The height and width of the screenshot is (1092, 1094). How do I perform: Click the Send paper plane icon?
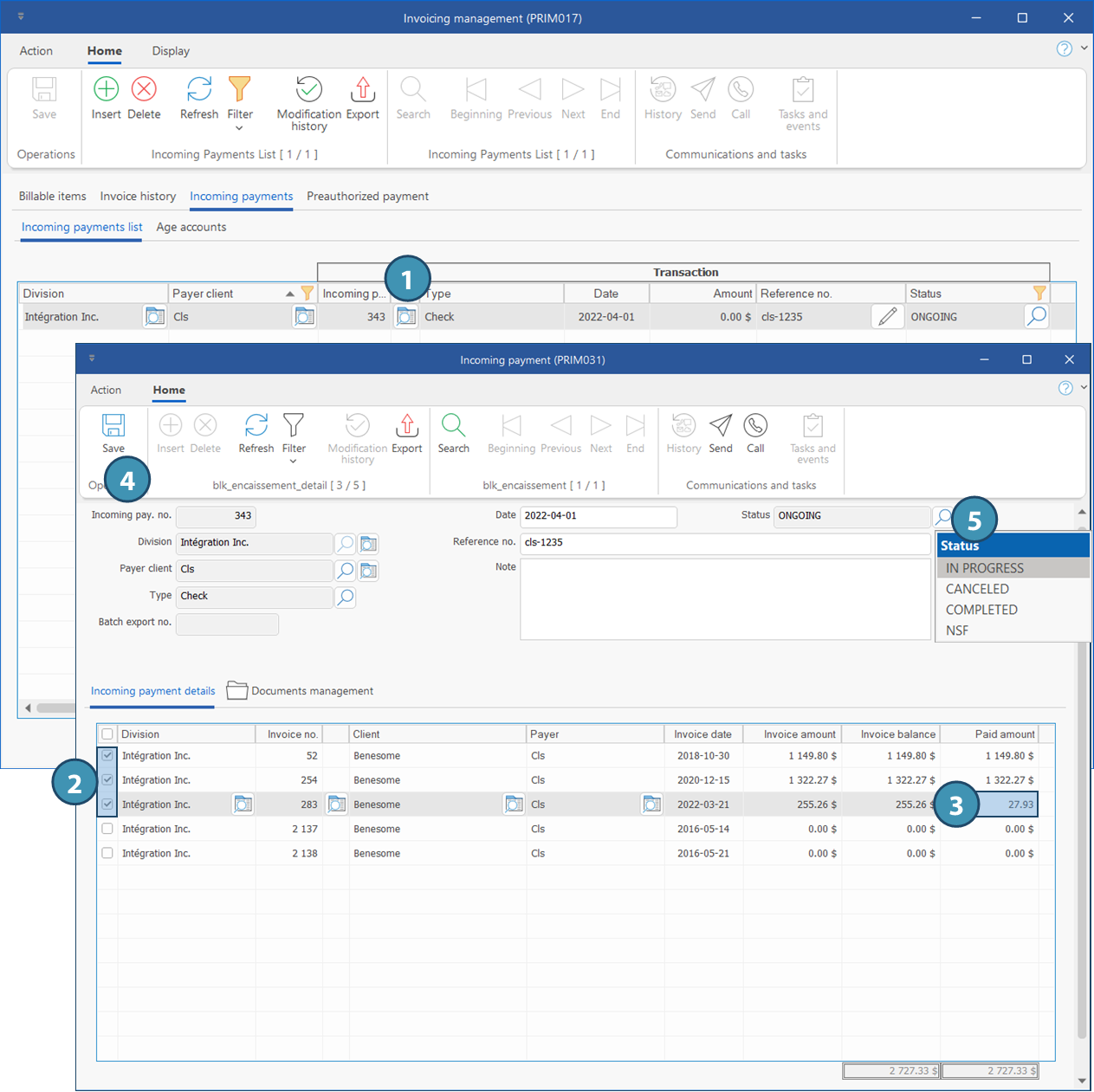(x=720, y=425)
